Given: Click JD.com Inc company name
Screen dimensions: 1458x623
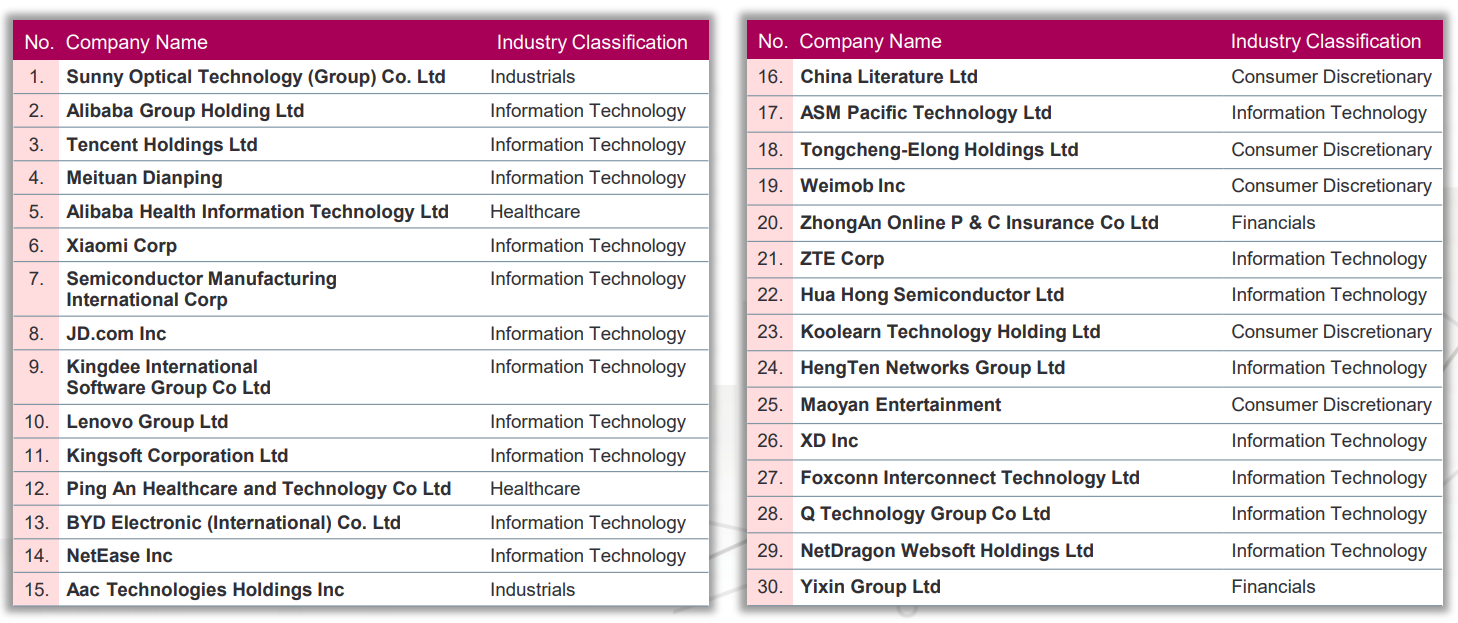Looking at the screenshot, I should (116, 334).
